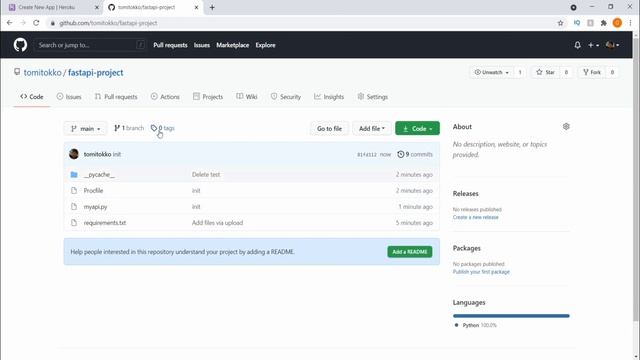Image resolution: width=640 pixels, height=360 pixels.
Task: Click the __pycache__ folder icon
Action: pyautogui.click(x=74, y=175)
